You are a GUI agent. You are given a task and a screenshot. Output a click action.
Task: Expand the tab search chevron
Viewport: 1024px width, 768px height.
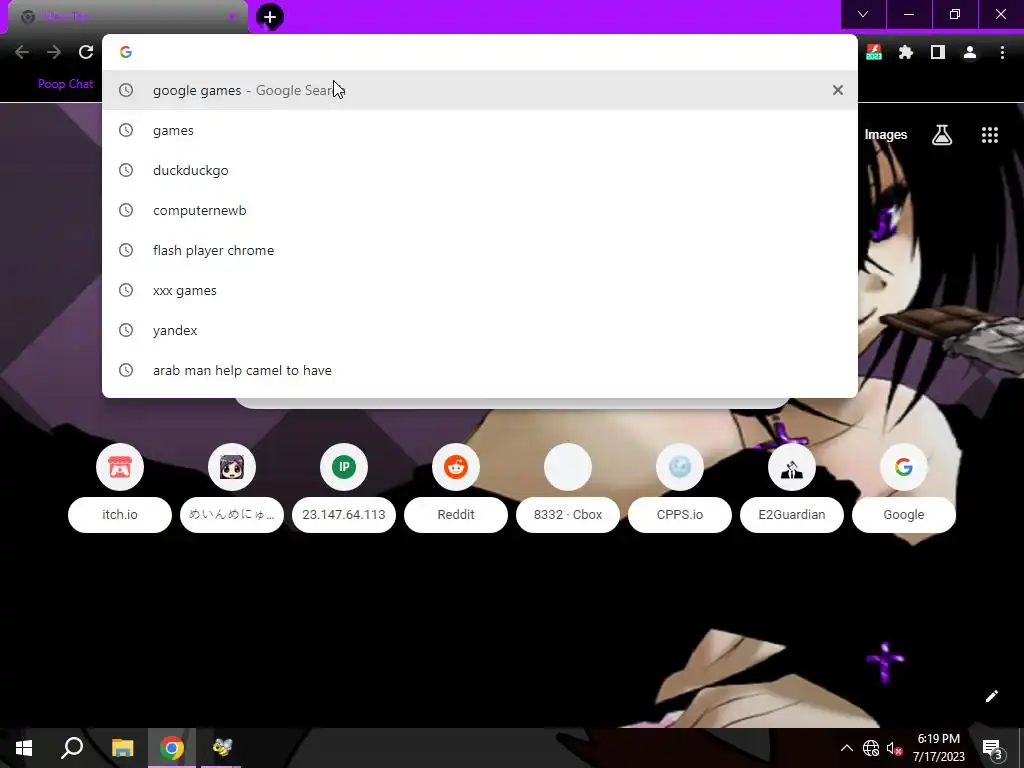(863, 14)
